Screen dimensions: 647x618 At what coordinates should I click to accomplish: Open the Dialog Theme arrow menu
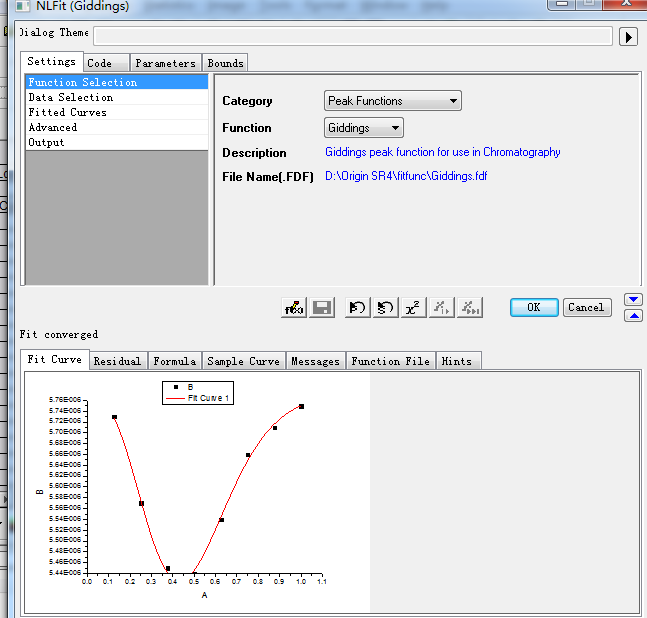(x=628, y=37)
